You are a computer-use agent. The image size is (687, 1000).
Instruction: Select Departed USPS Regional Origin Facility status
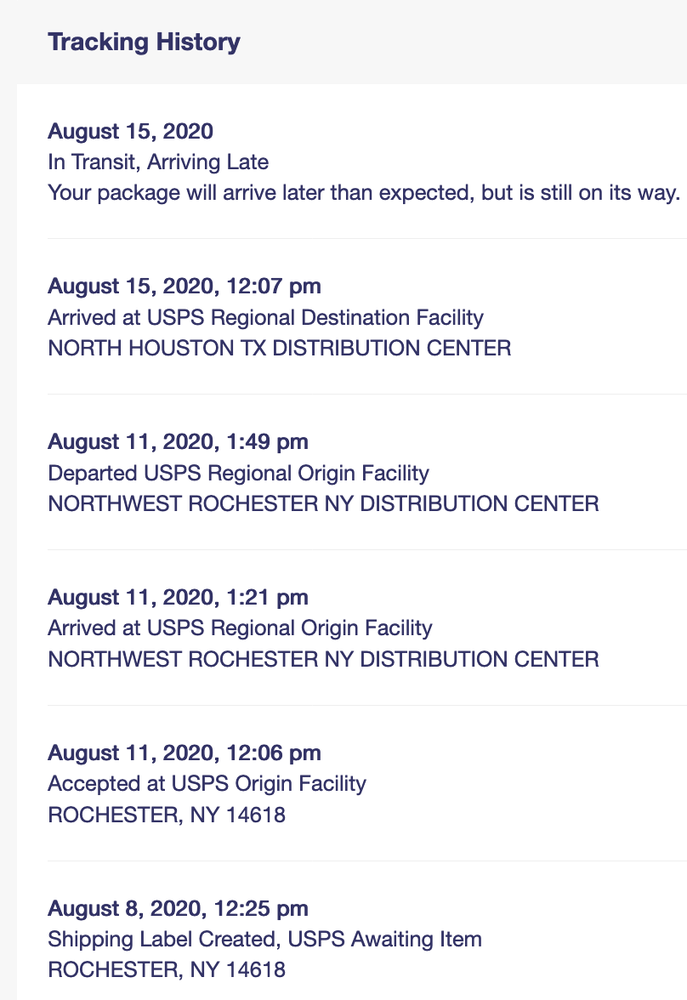coord(238,472)
